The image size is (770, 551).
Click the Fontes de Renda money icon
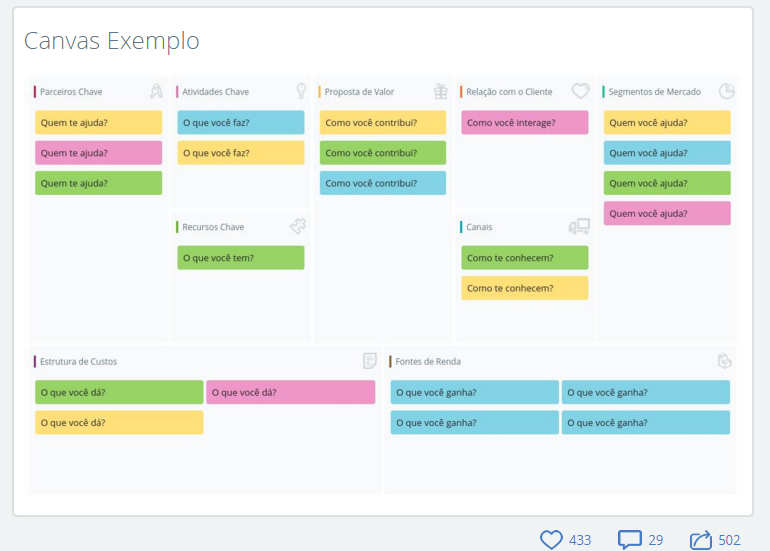(725, 361)
